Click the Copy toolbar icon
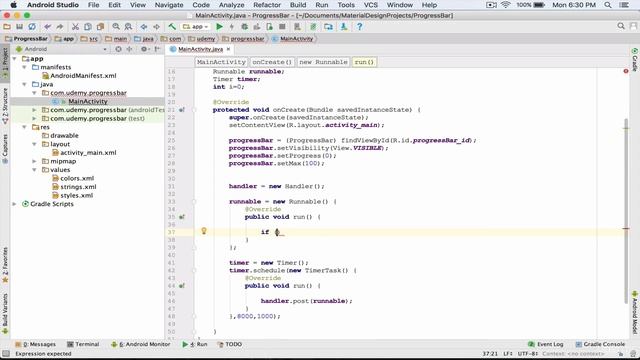 [x=88, y=27]
